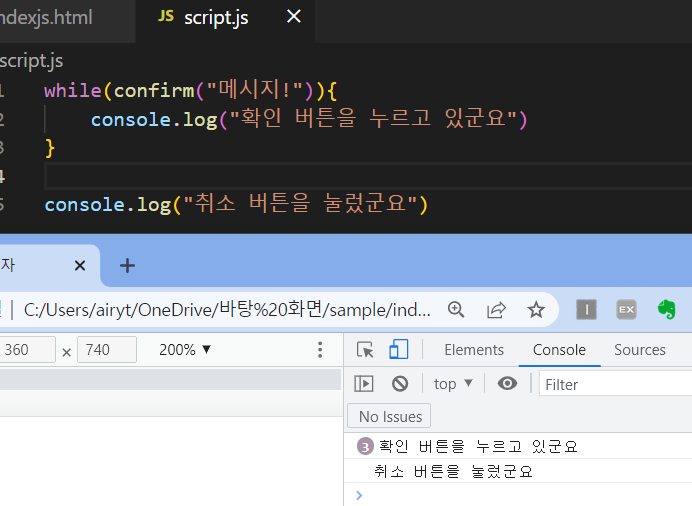The image size is (692, 506).
Task: Toggle the device toolbar icon
Action: coord(399,350)
